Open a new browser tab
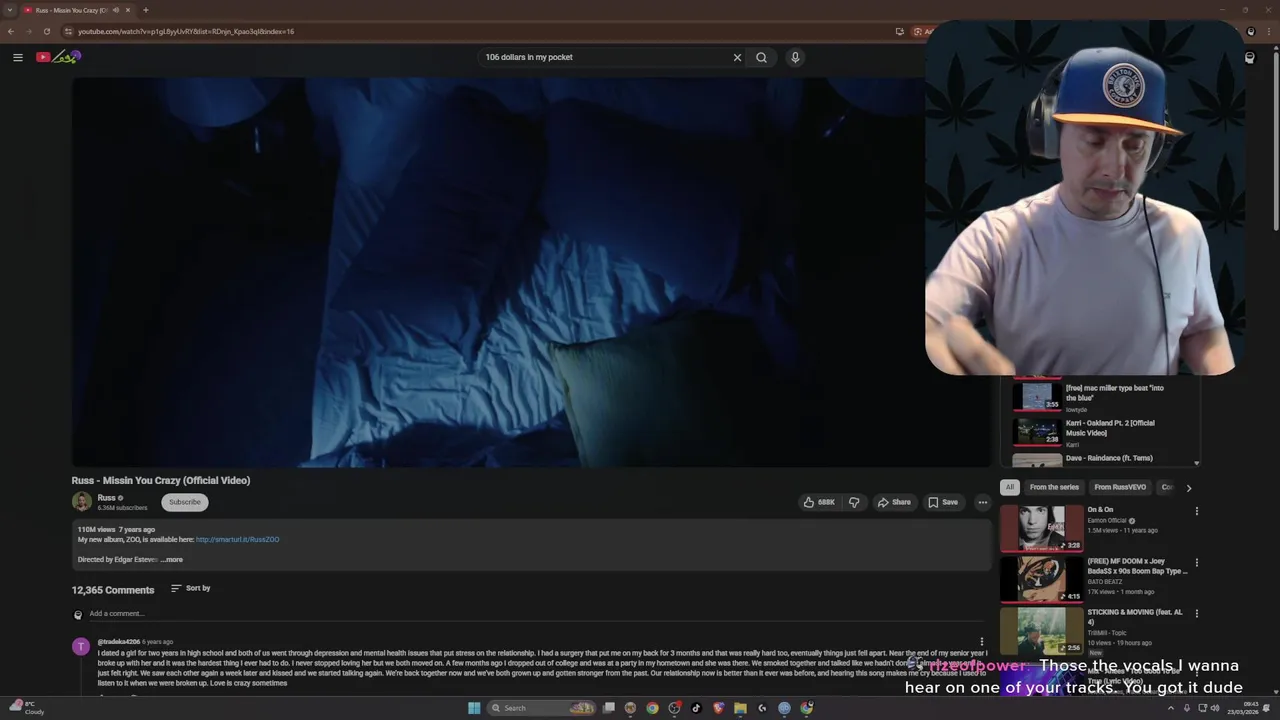This screenshot has height=720, width=1280. (146, 10)
